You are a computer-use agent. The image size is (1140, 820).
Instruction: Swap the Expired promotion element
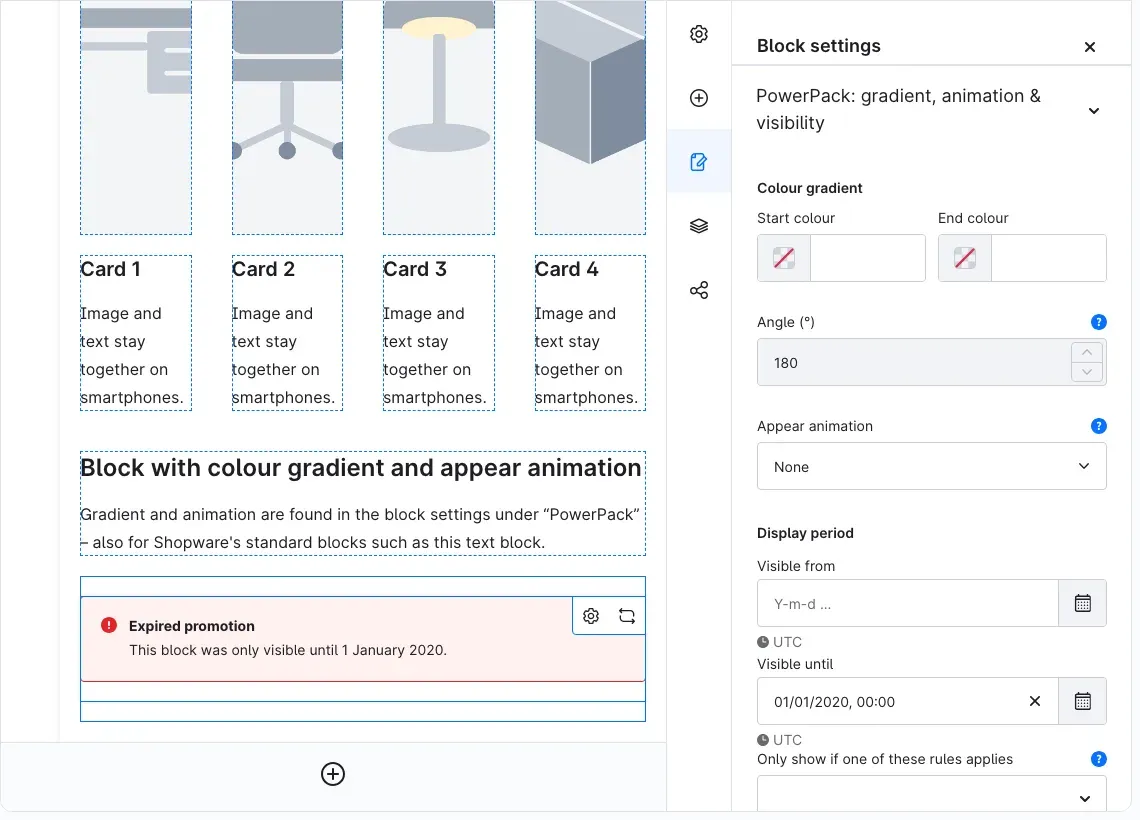coord(627,616)
